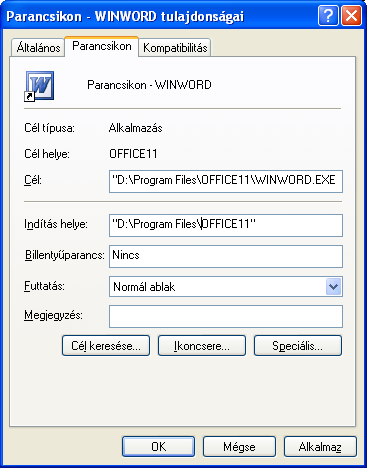Open the Speciális advanced options
Screen dimensions: 367x468
298,346
